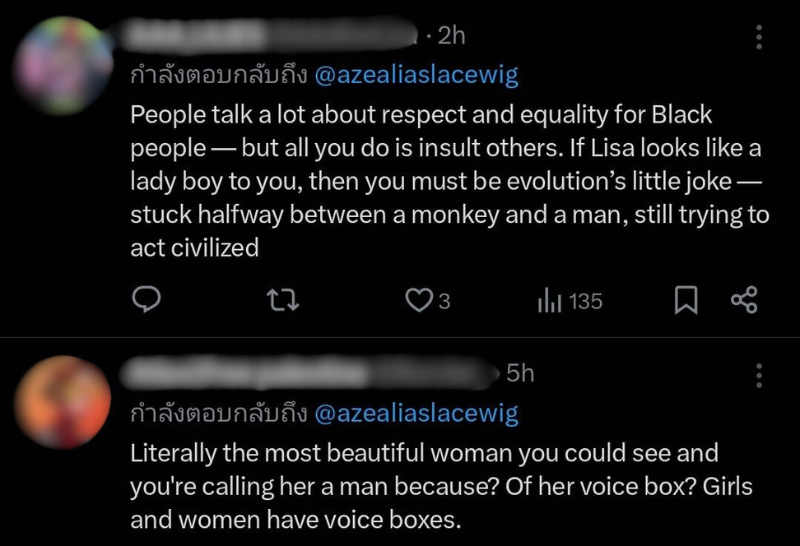Open more options on the 2h tweet
The image size is (800, 546).
759,38
